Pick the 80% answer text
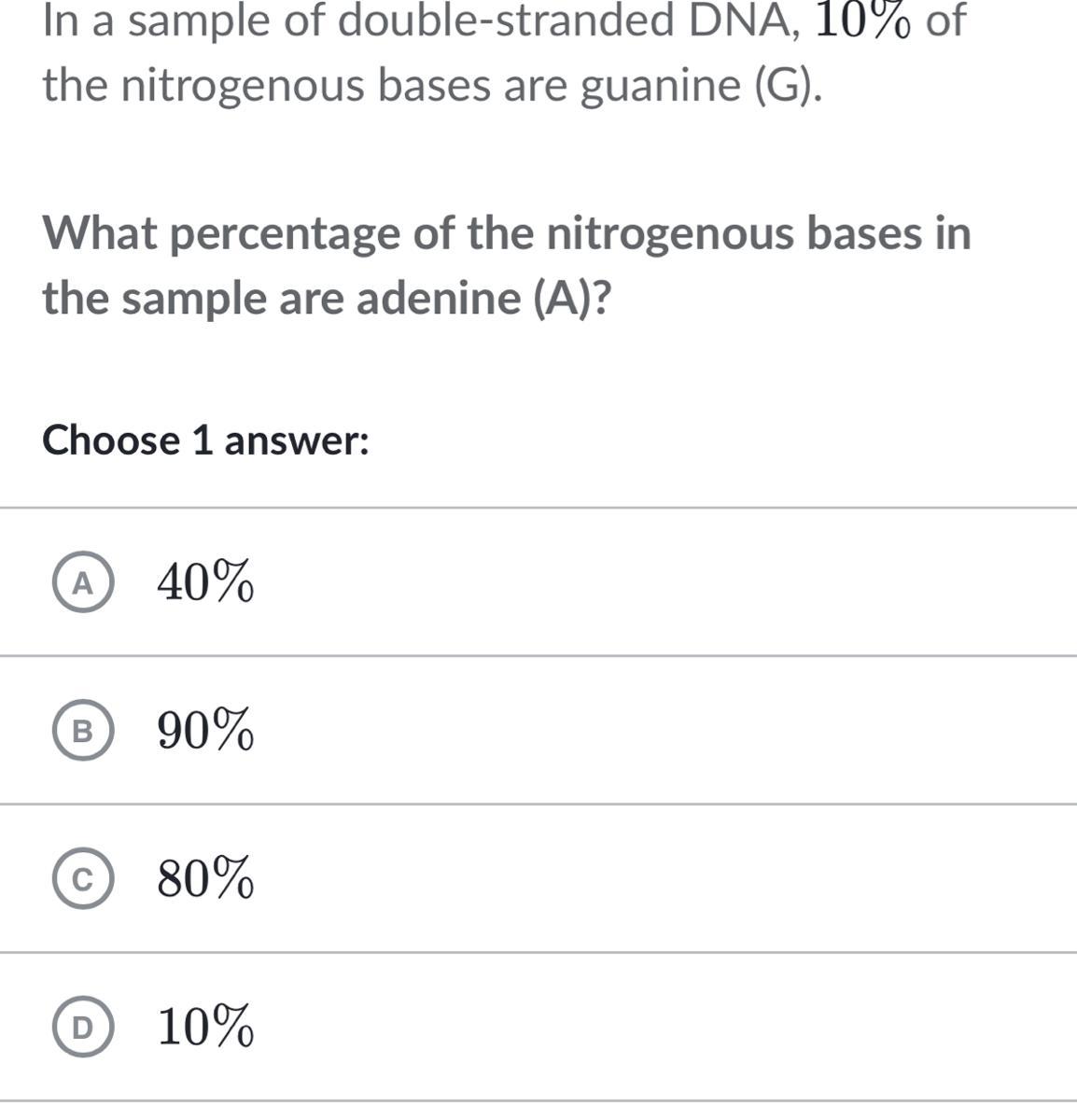1077x1120 pixels. (205, 878)
